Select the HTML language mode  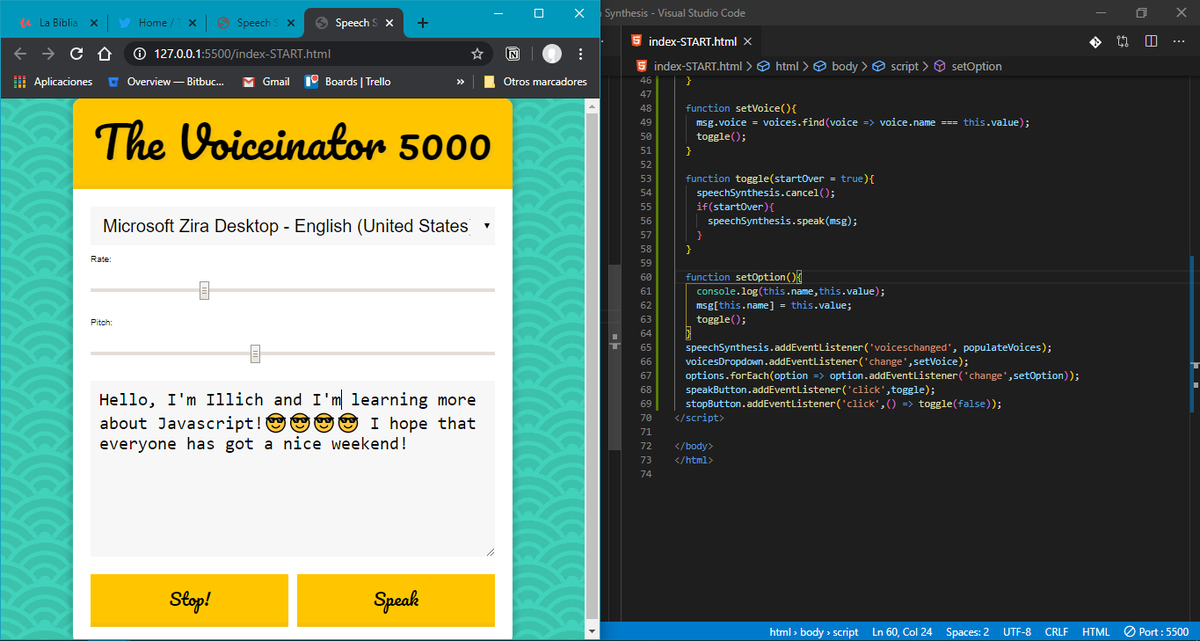(1096, 632)
